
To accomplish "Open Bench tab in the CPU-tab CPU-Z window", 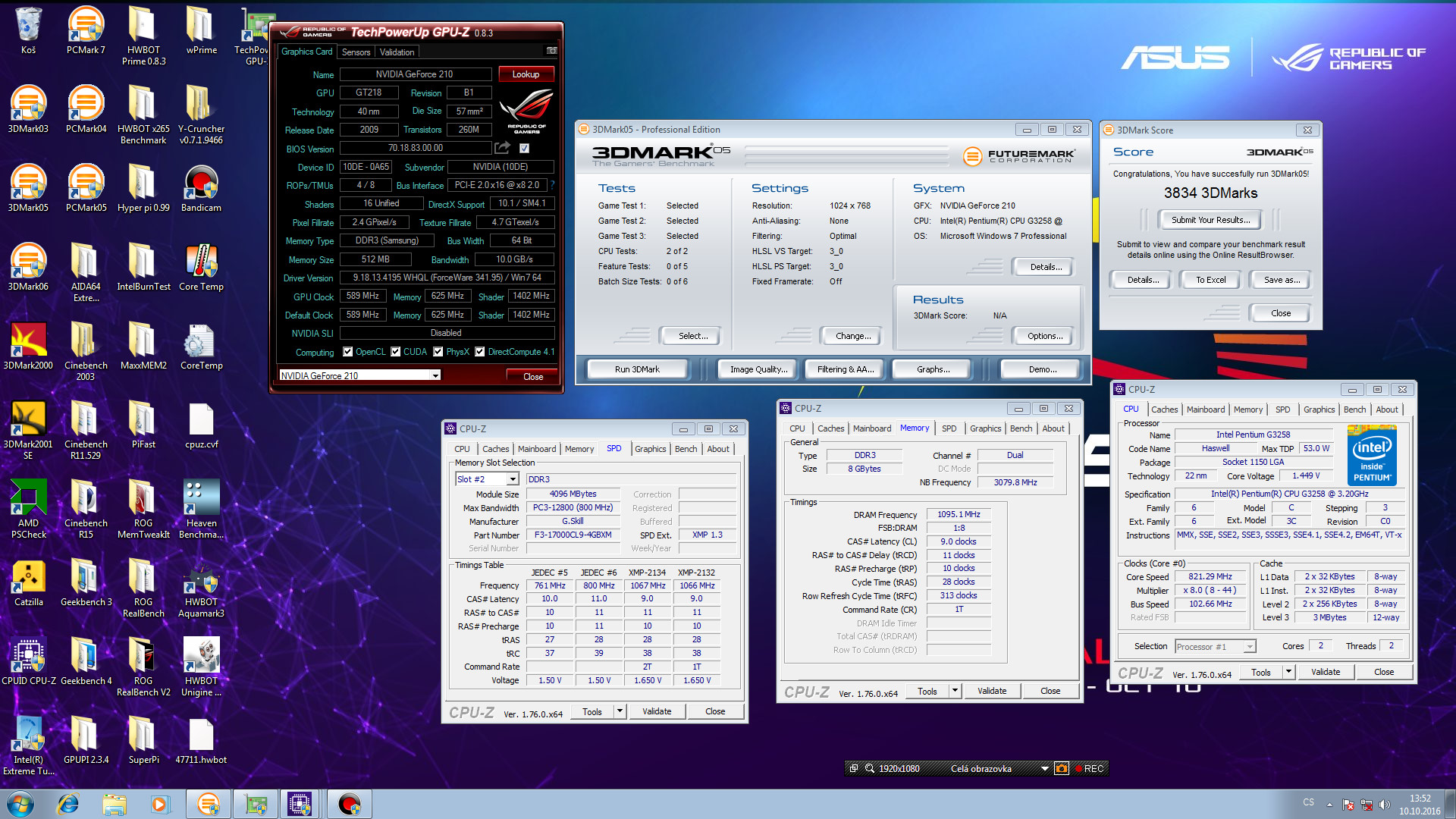I will click(x=1354, y=409).
